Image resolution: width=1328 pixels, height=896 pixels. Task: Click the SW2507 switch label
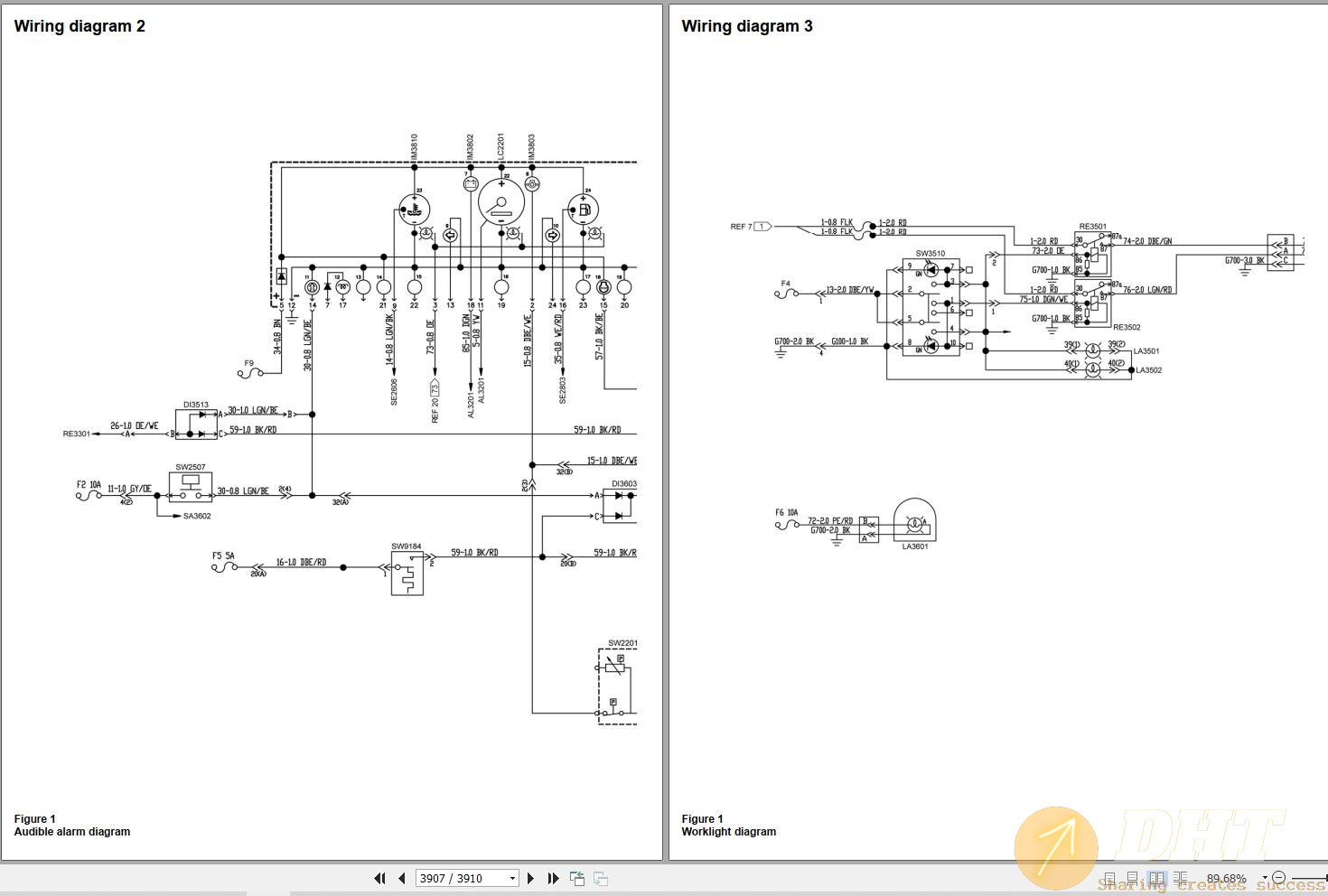191,468
